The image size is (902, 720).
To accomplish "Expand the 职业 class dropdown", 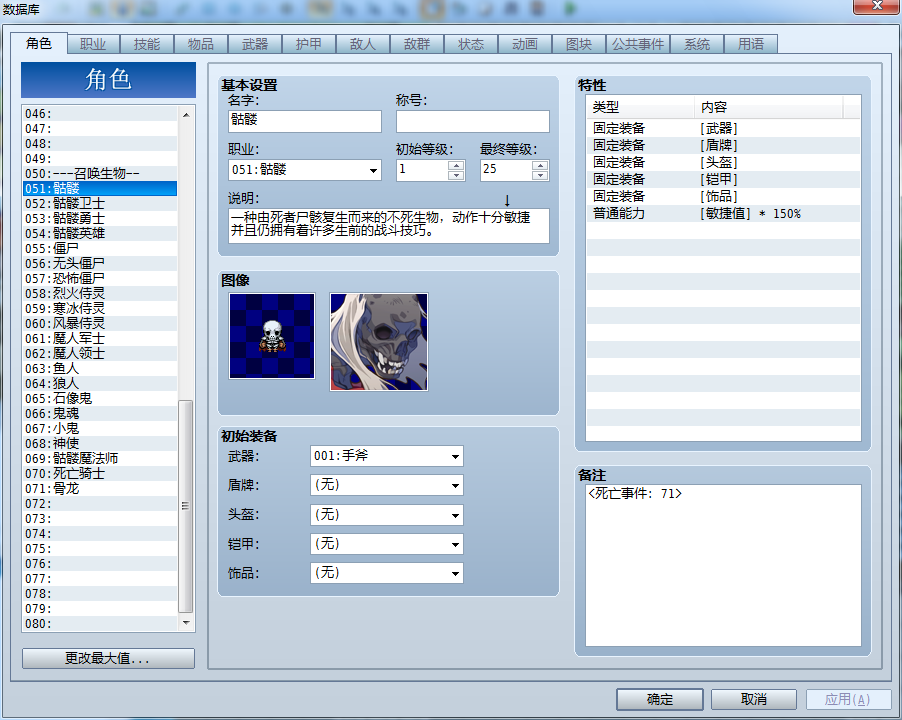I will (x=373, y=170).
